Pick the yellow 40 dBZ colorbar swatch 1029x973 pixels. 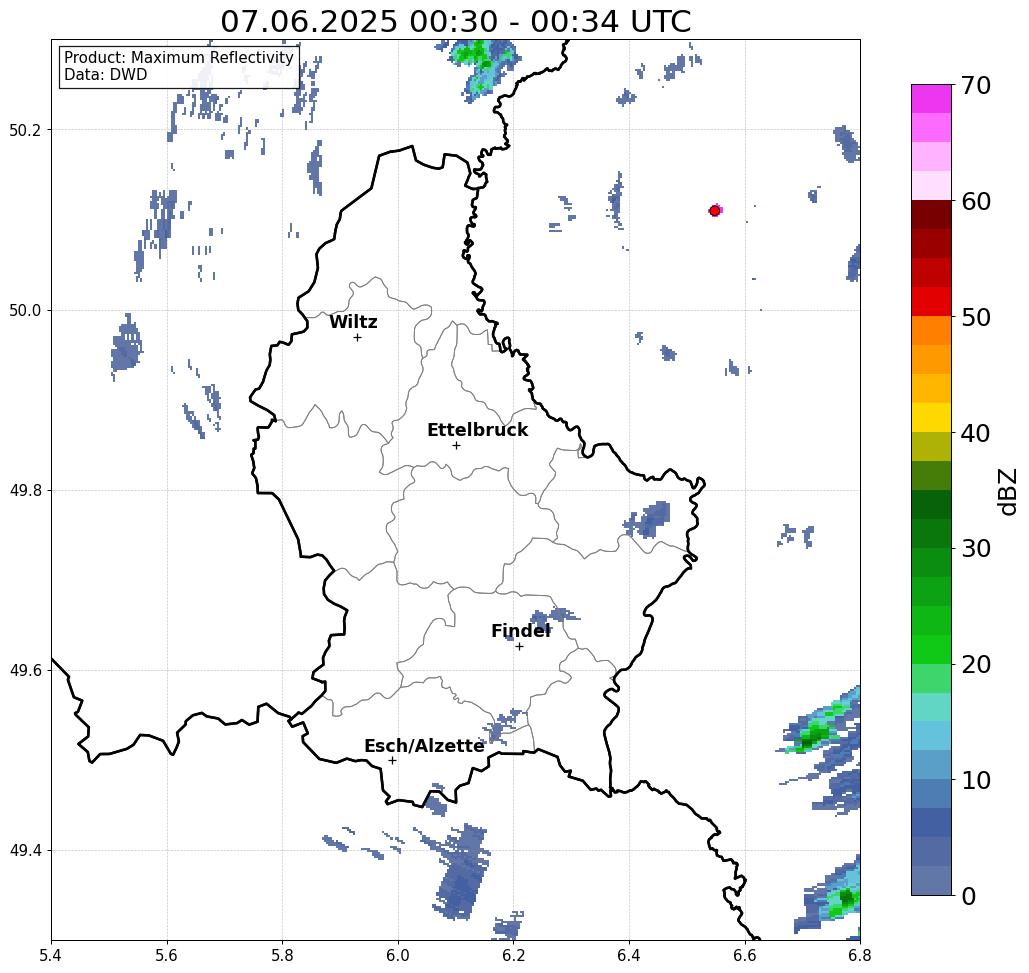point(931,417)
